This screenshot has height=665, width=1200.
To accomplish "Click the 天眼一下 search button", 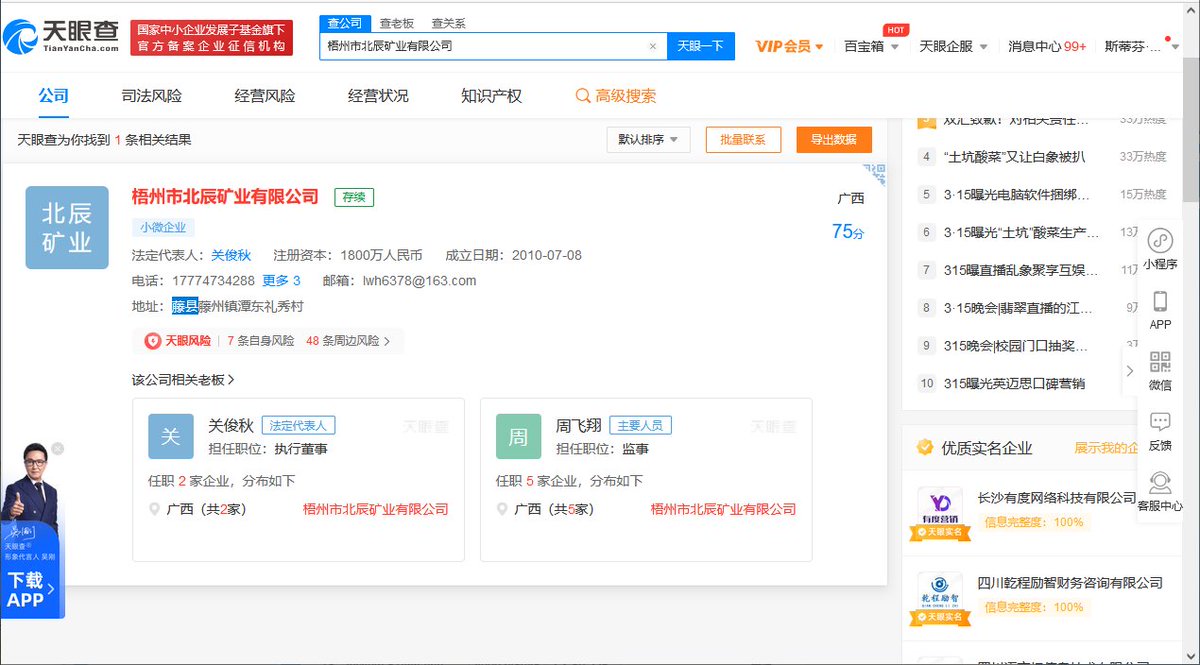I will (700, 46).
